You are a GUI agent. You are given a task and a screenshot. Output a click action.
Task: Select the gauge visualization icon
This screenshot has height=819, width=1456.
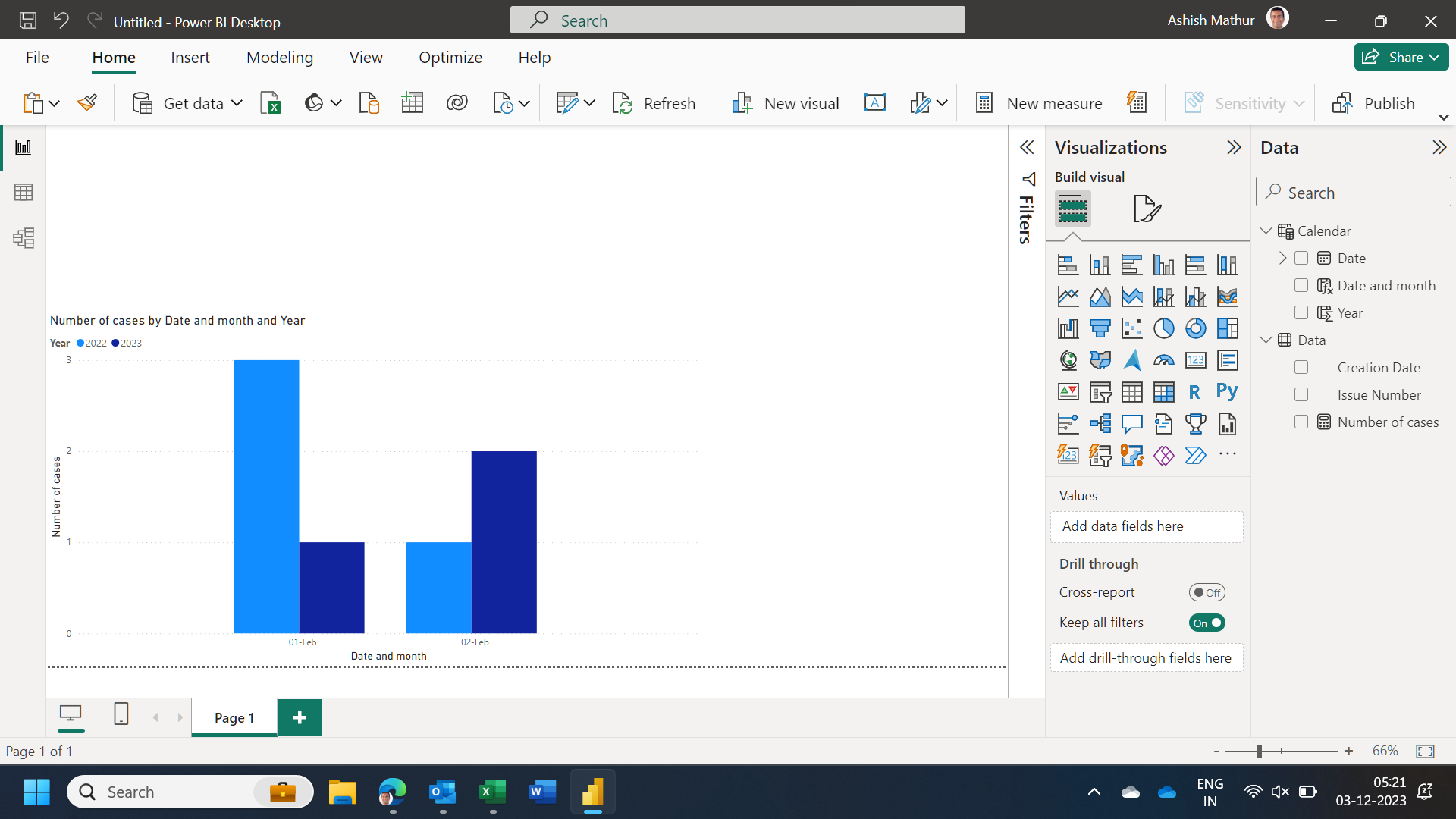[1163, 360]
